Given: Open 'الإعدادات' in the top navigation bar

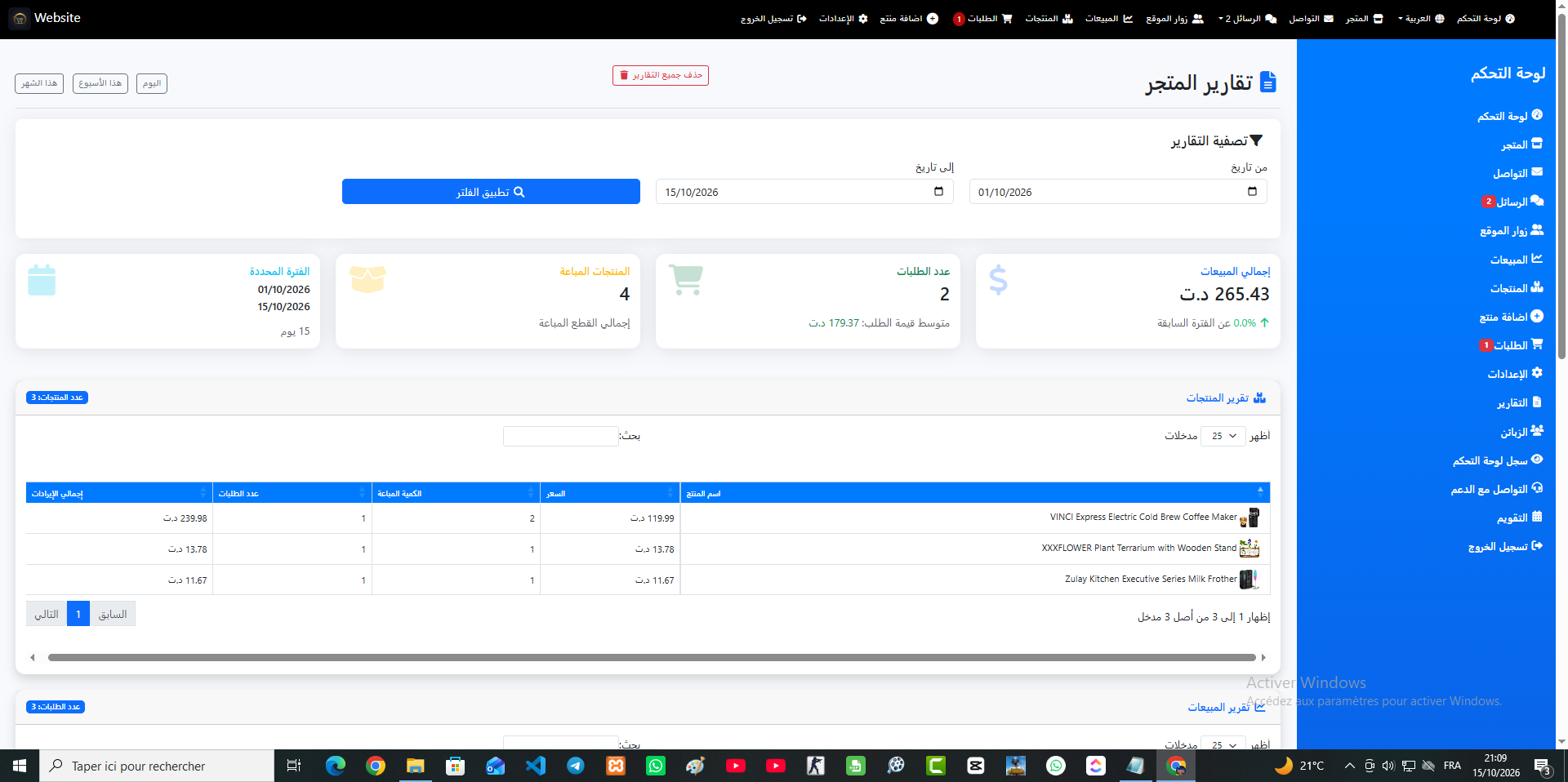Looking at the screenshot, I should point(844,19).
